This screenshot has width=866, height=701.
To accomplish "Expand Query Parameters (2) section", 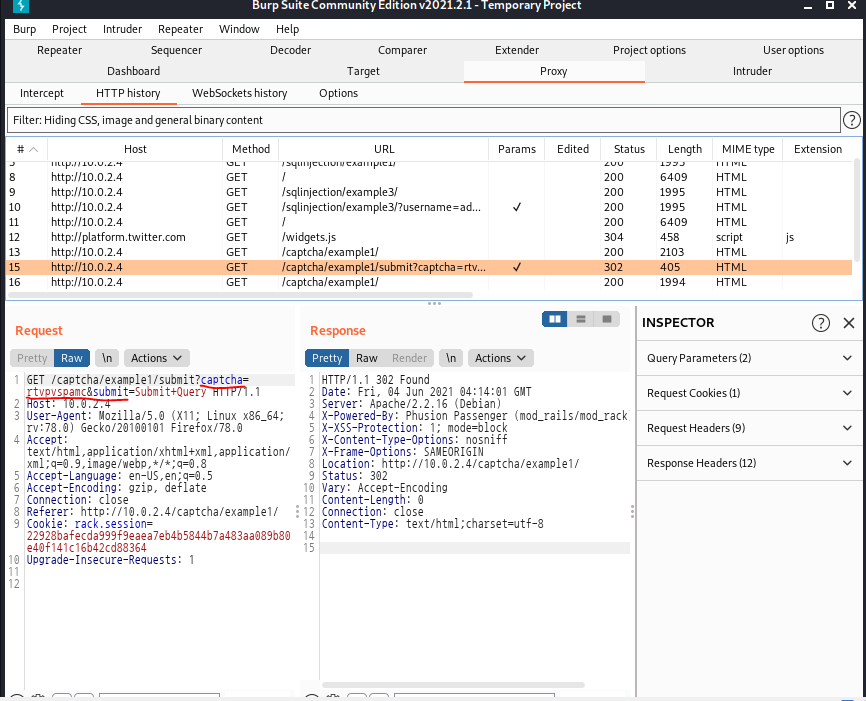I will click(x=749, y=358).
